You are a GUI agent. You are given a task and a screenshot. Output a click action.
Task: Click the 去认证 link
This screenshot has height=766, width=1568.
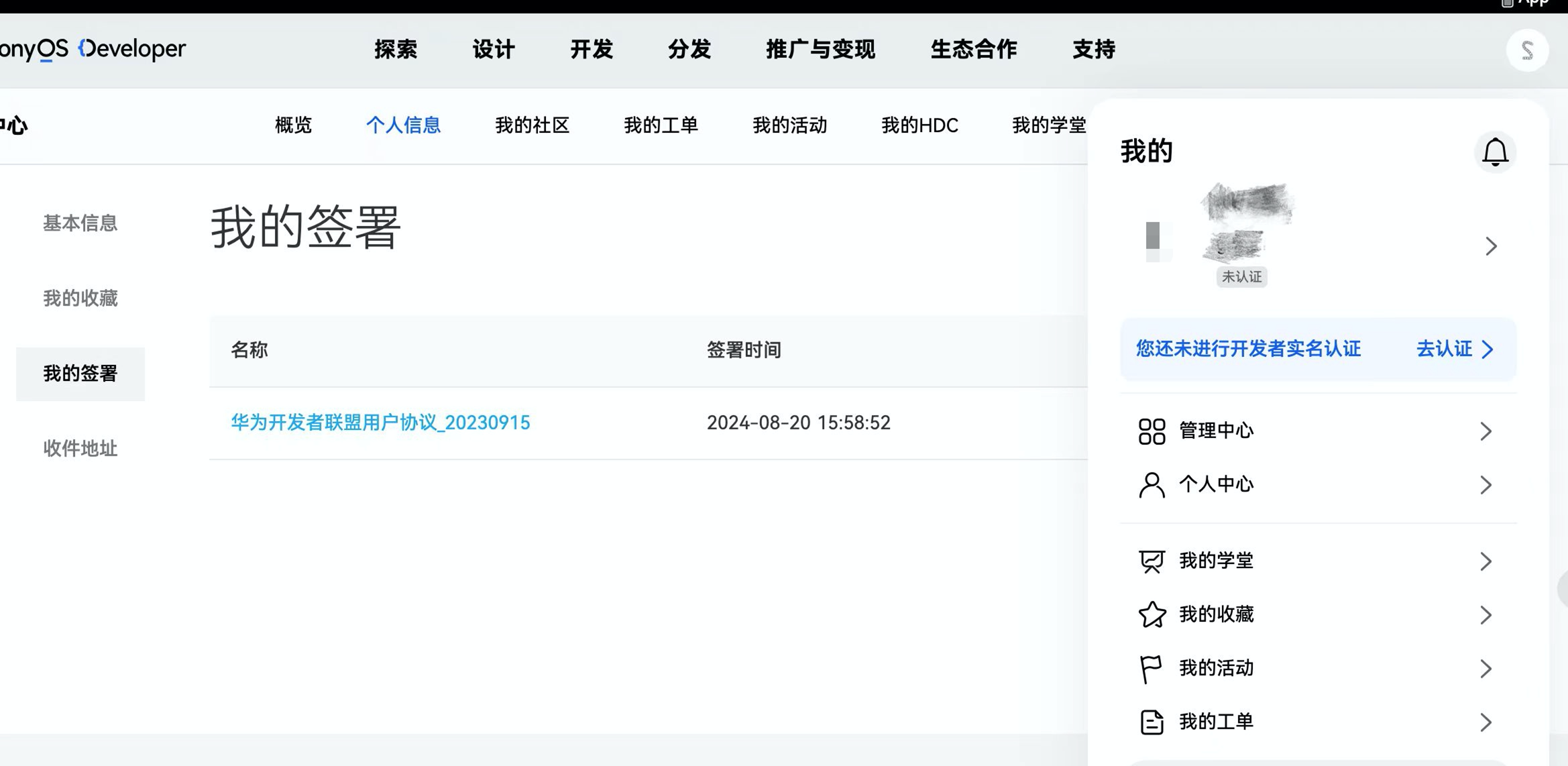[1444, 349]
